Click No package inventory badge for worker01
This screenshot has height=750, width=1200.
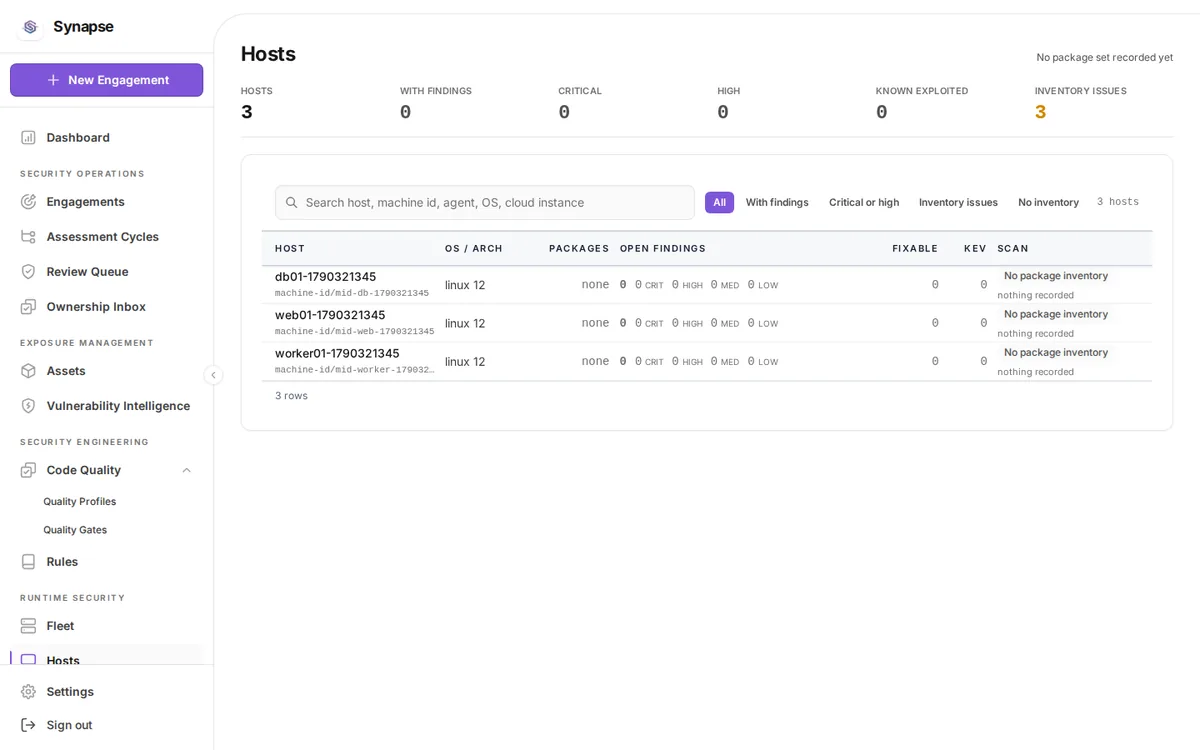pyautogui.click(x=1056, y=352)
